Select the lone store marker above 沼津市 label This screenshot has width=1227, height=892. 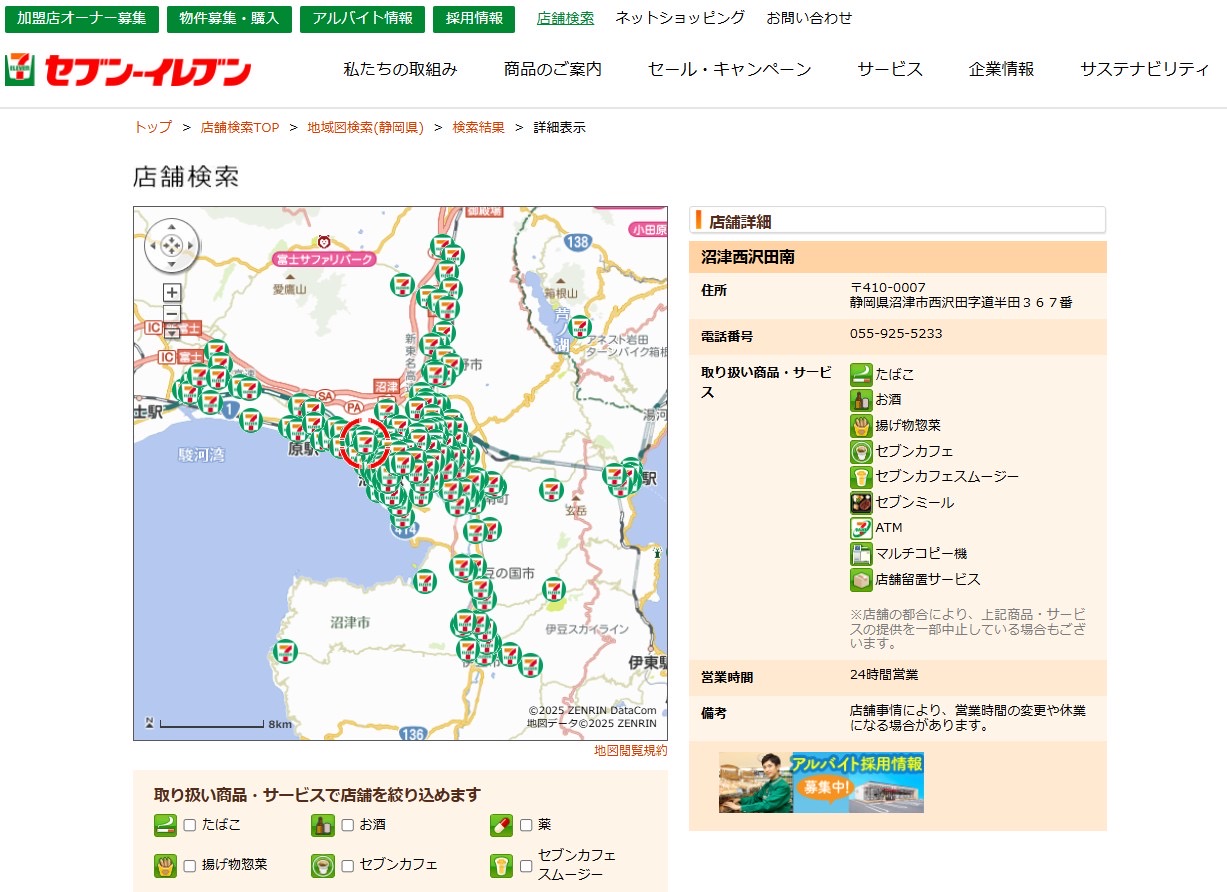coord(425,580)
